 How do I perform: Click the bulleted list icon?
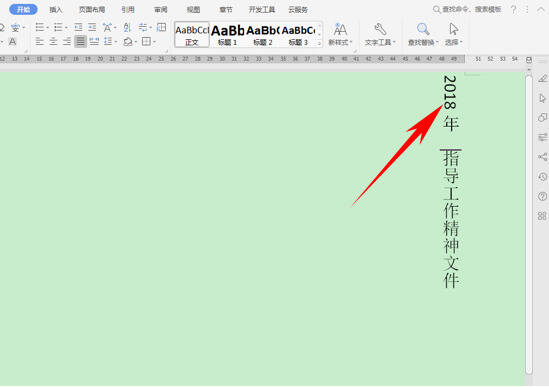click(x=40, y=27)
